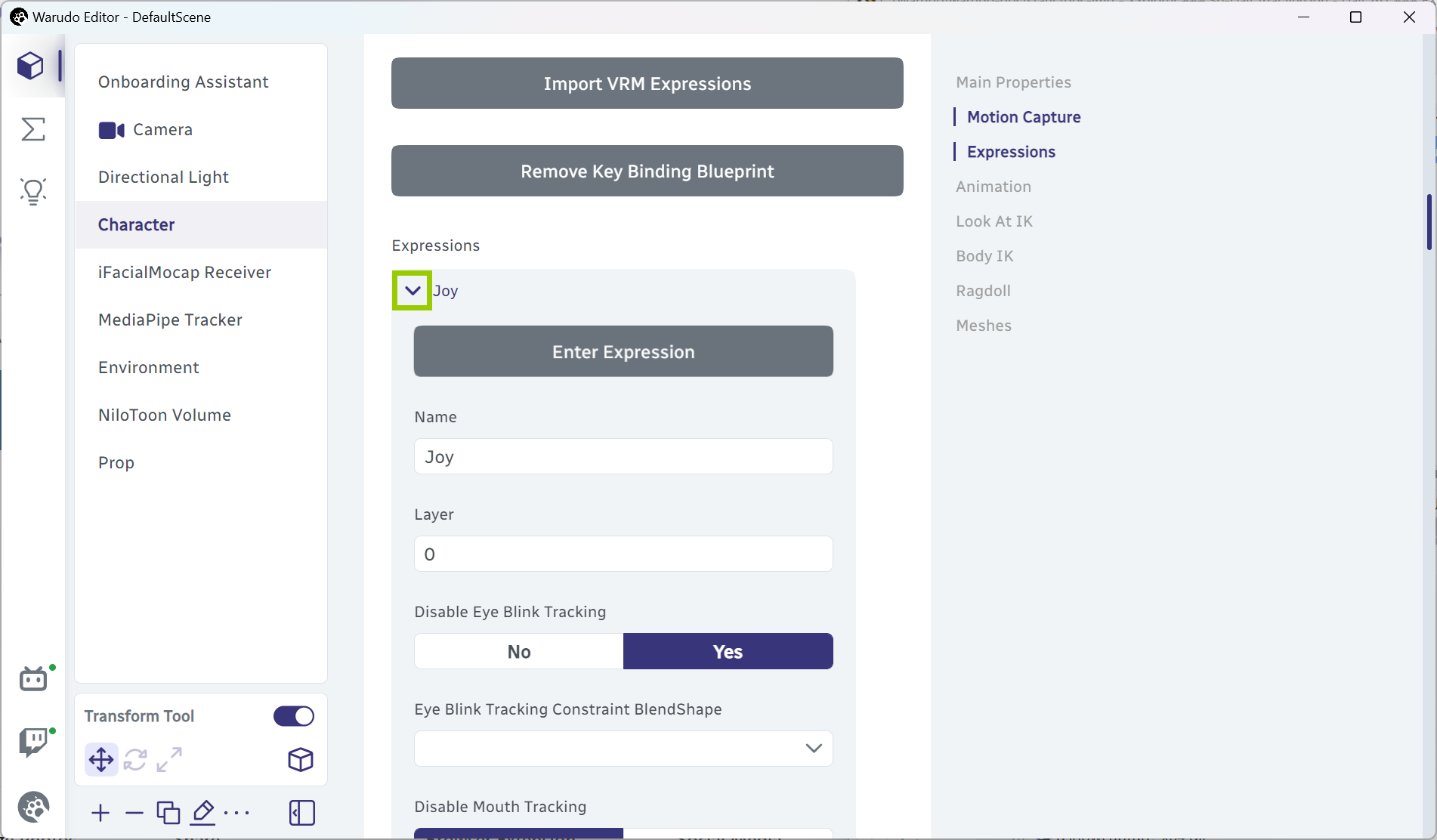Select MediaPipe Tracker asset
This screenshot has height=840, width=1437.
click(x=201, y=320)
